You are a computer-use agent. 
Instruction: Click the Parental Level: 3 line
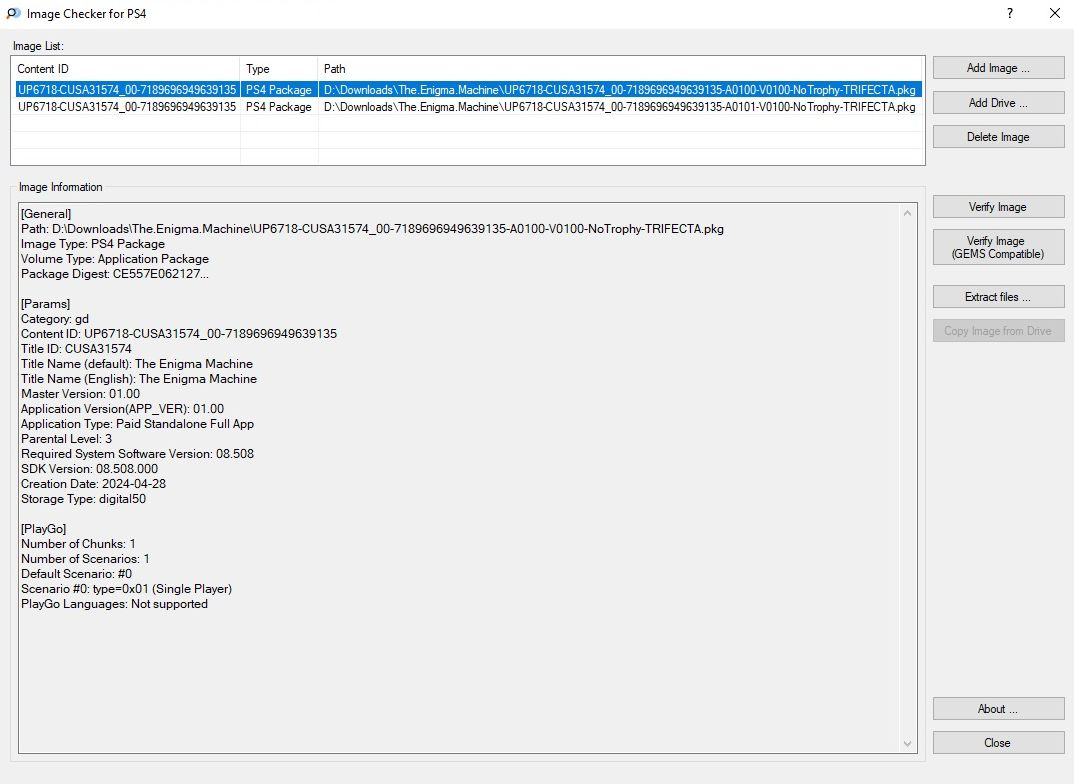pyautogui.click(x=66, y=439)
